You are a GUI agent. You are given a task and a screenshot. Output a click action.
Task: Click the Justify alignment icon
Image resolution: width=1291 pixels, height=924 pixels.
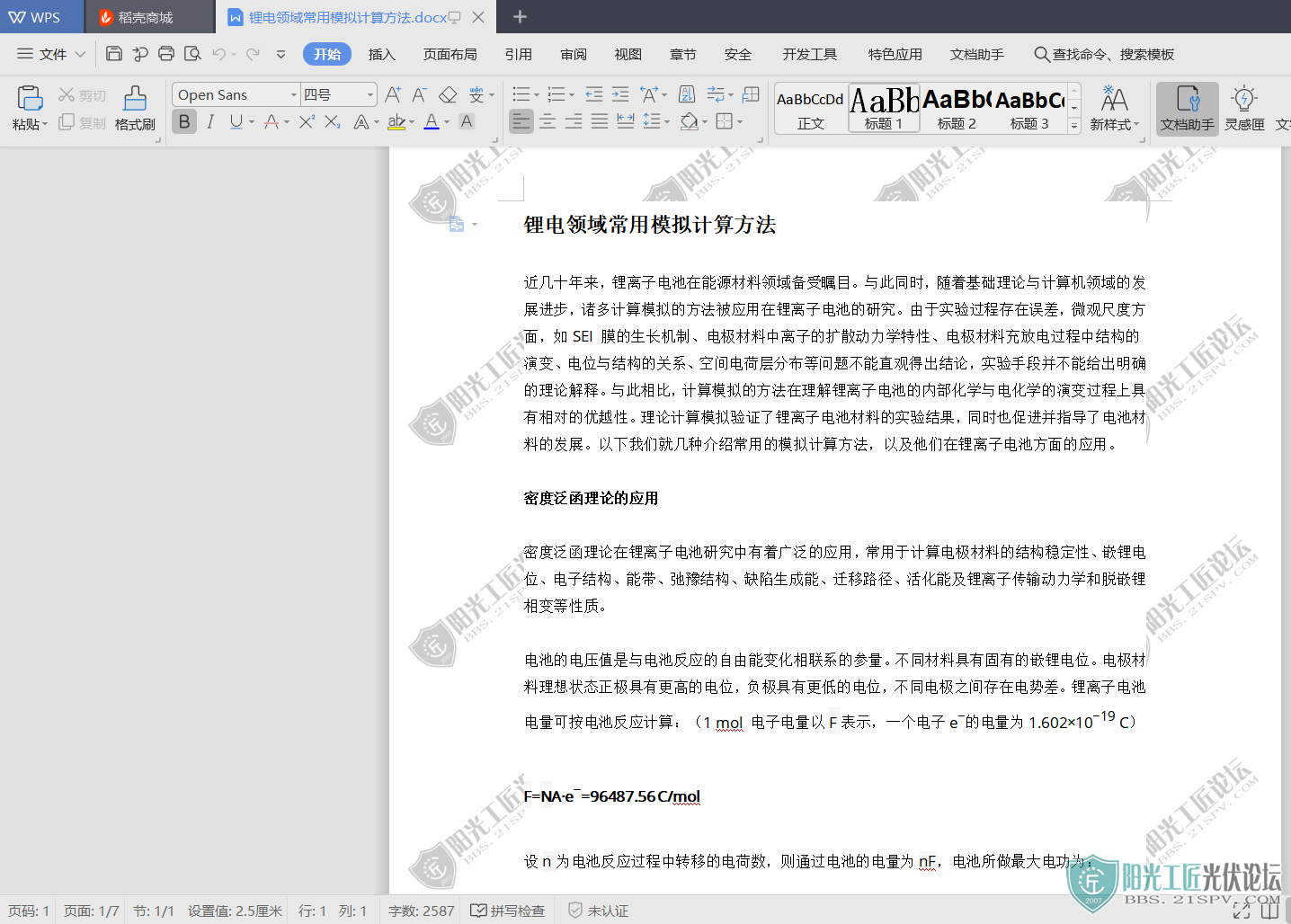pyautogui.click(x=600, y=121)
